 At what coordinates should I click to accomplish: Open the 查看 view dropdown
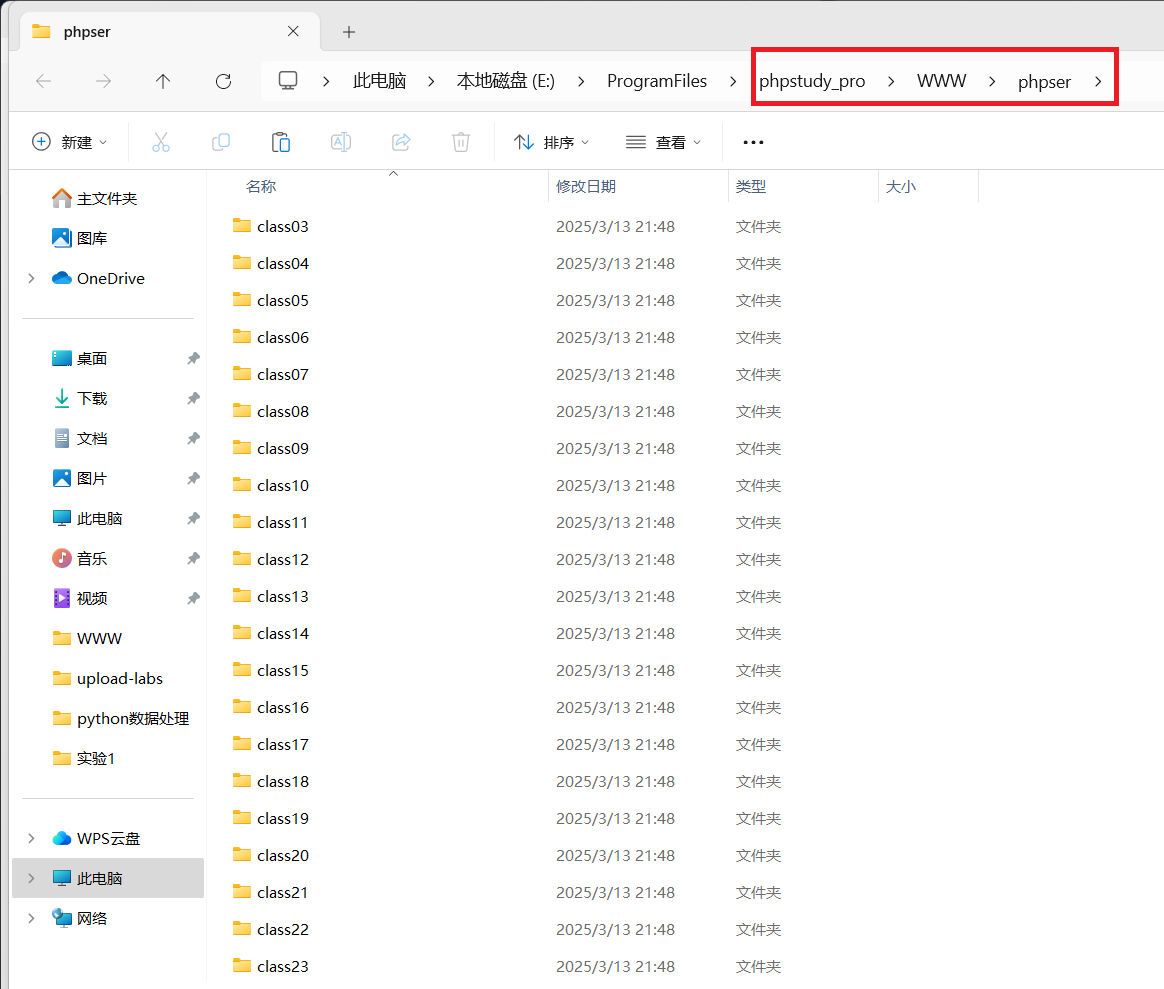664,142
